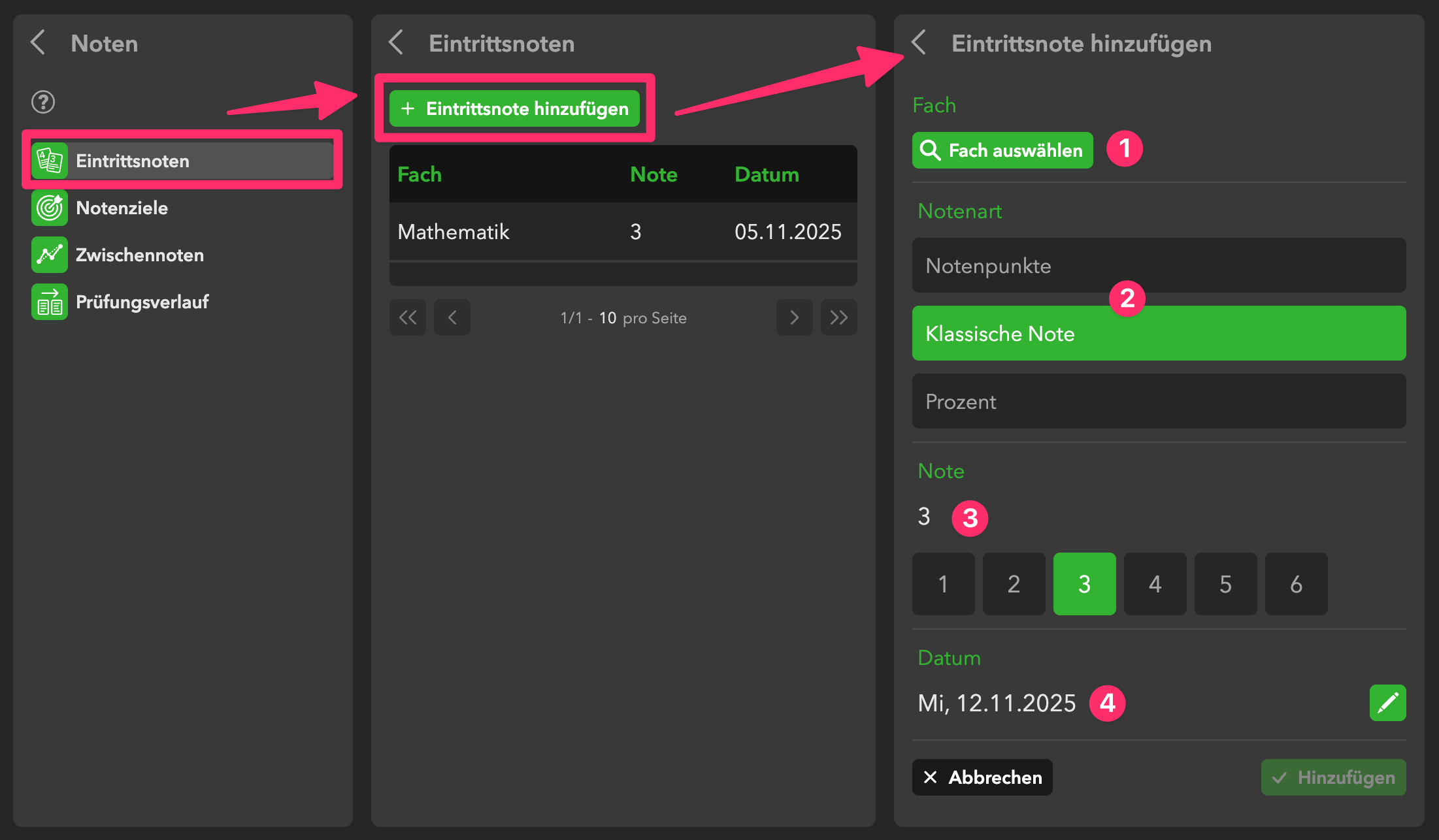
Task: Go to next page chevron
Action: click(794, 318)
